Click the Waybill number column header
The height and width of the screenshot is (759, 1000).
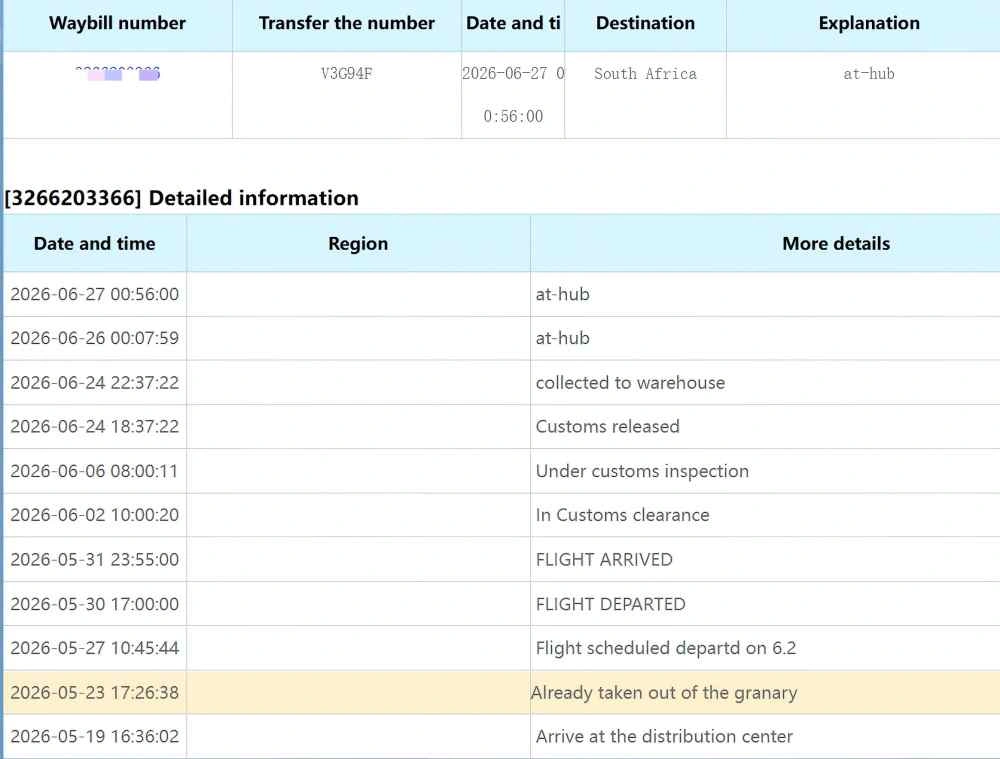117,23
